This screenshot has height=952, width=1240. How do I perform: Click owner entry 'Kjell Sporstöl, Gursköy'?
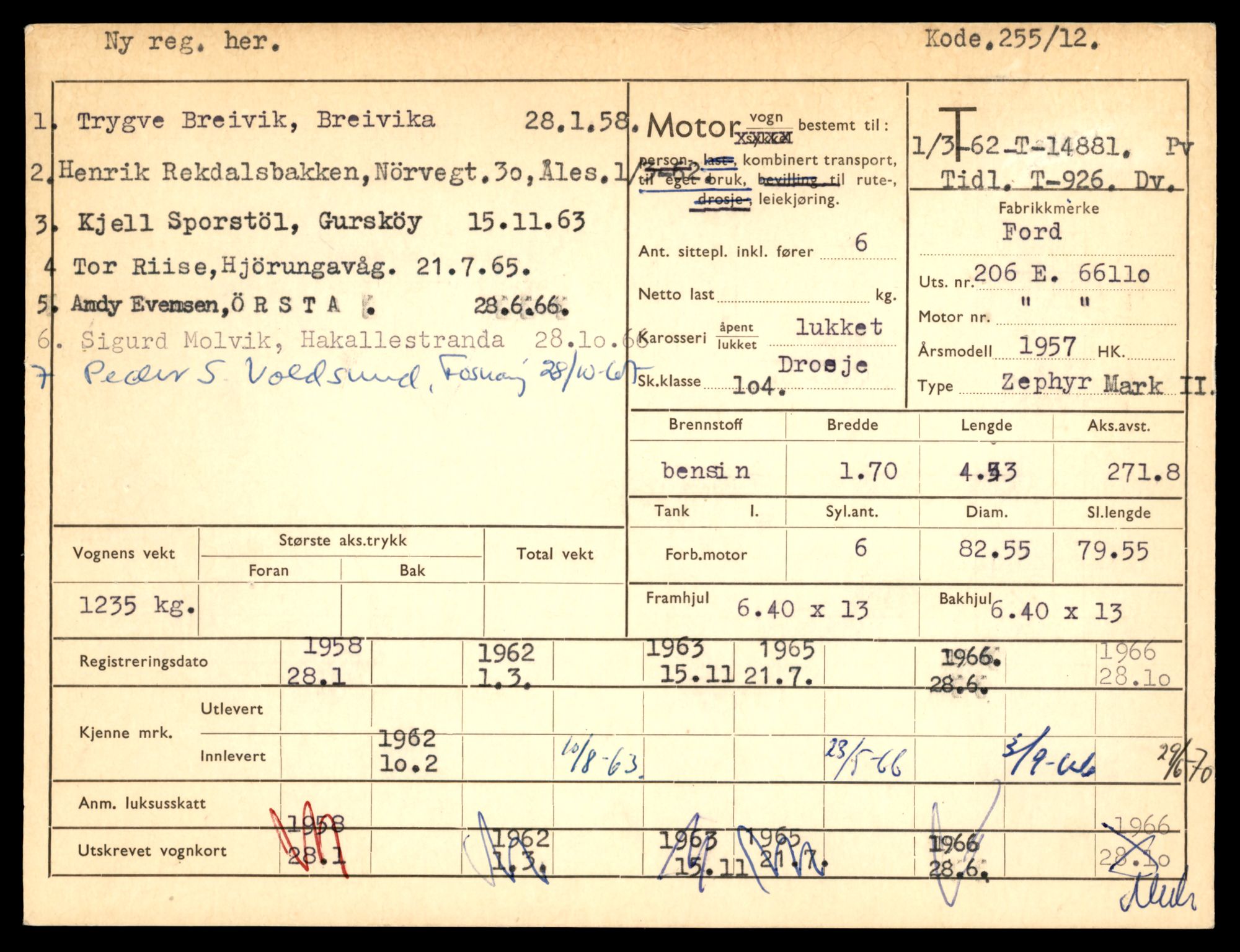[x=249, y=222]
